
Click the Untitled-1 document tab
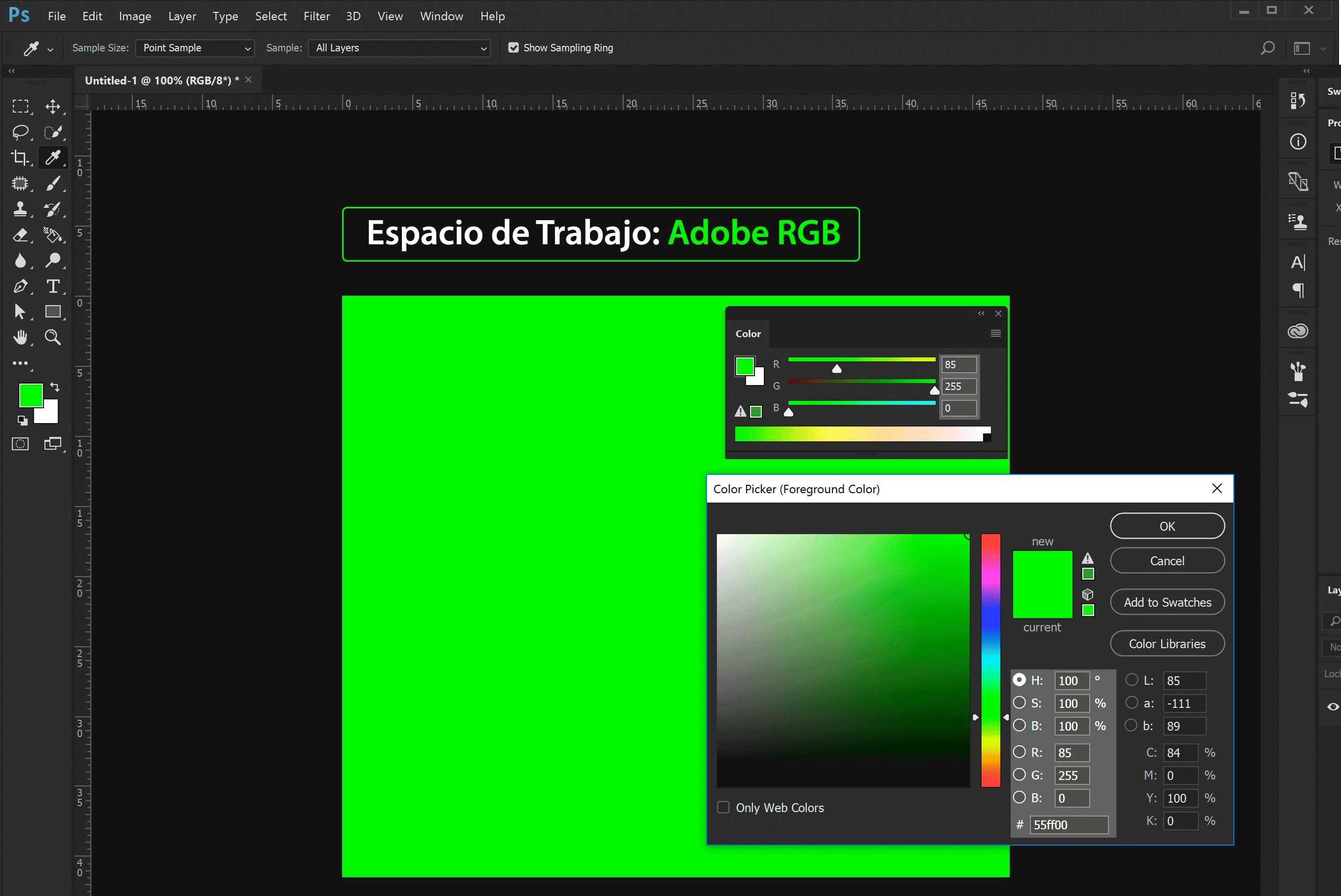click(161, 80)
